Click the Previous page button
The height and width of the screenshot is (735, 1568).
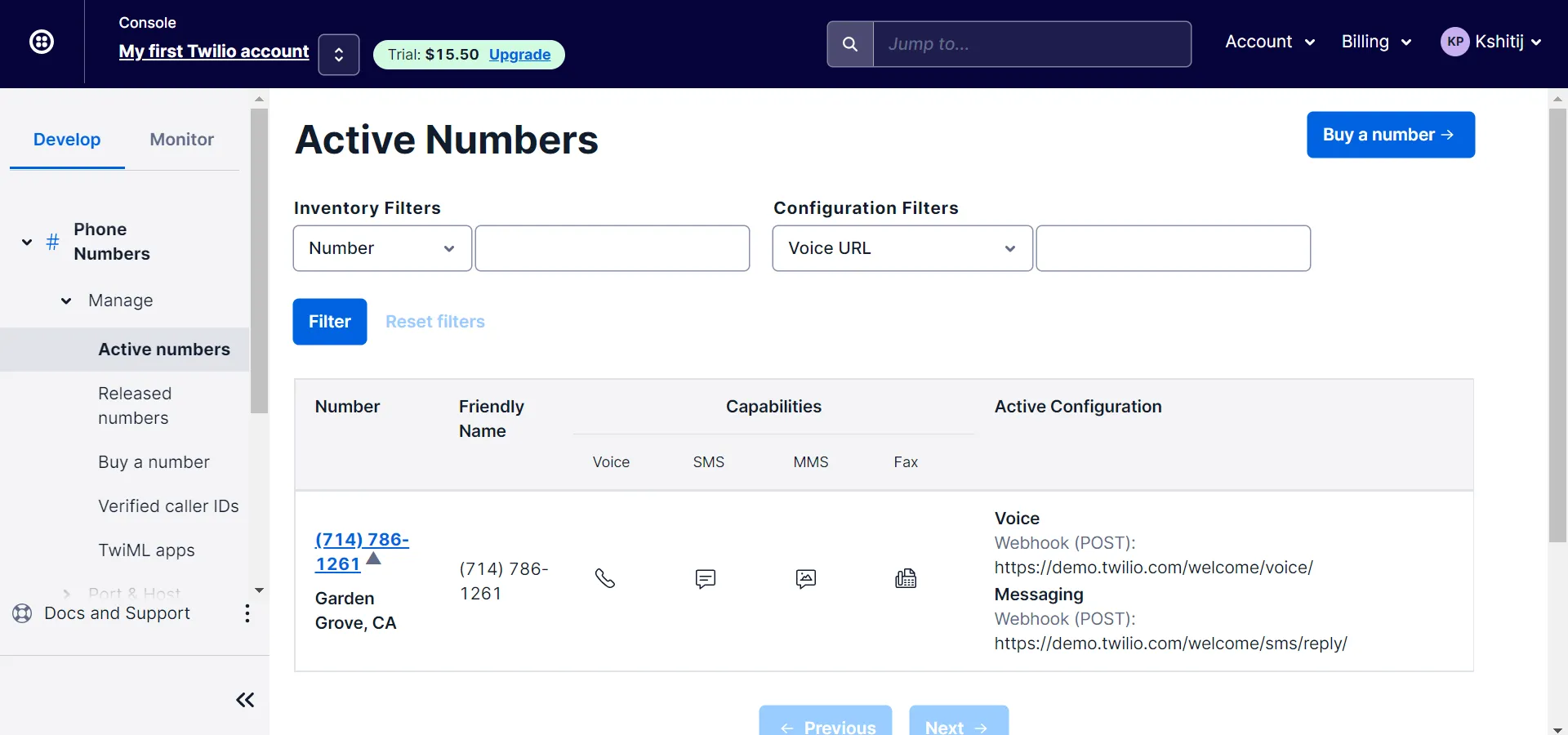coord(826,720)
